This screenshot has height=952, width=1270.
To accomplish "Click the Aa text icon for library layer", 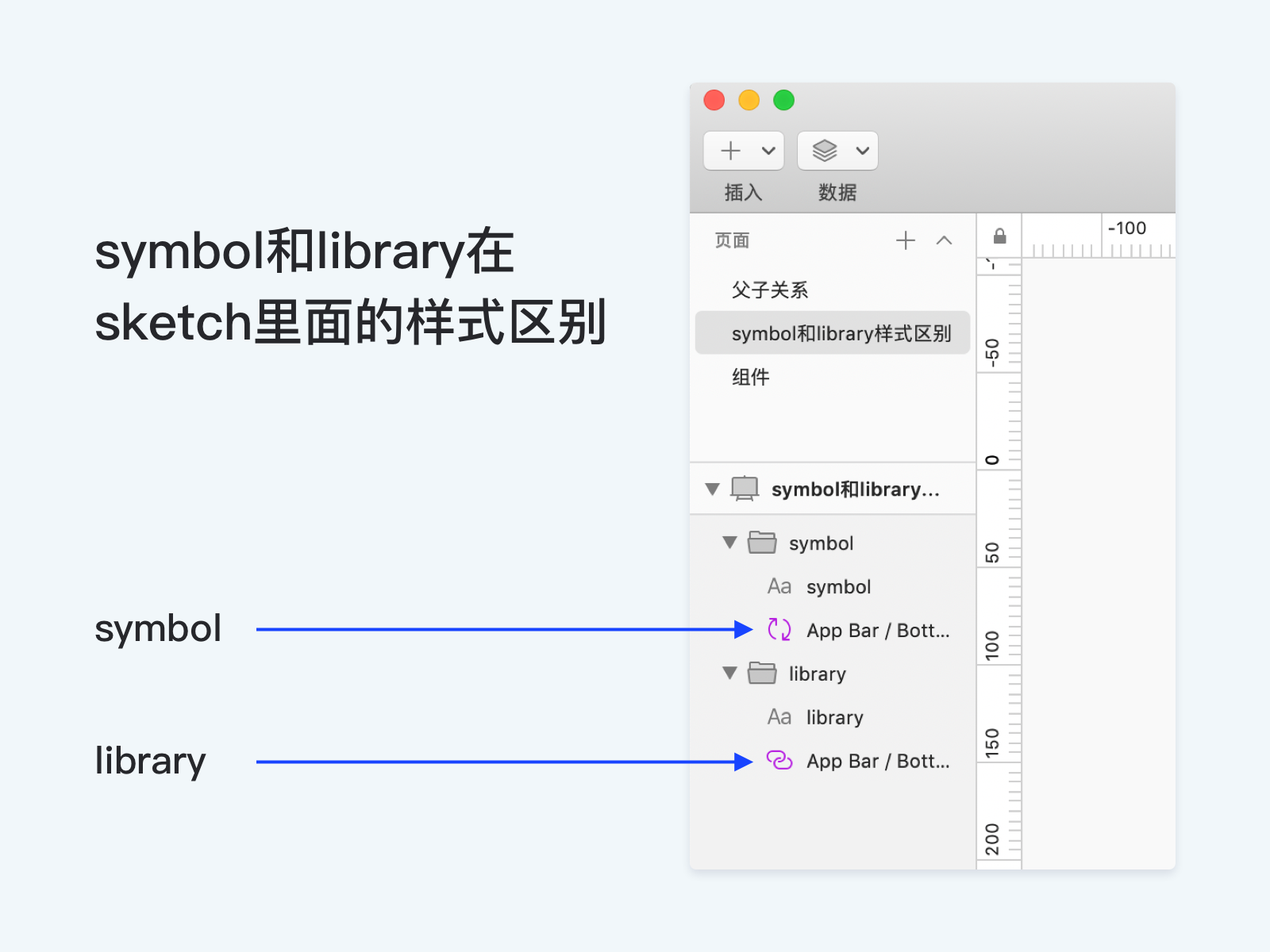I will 779,717.
